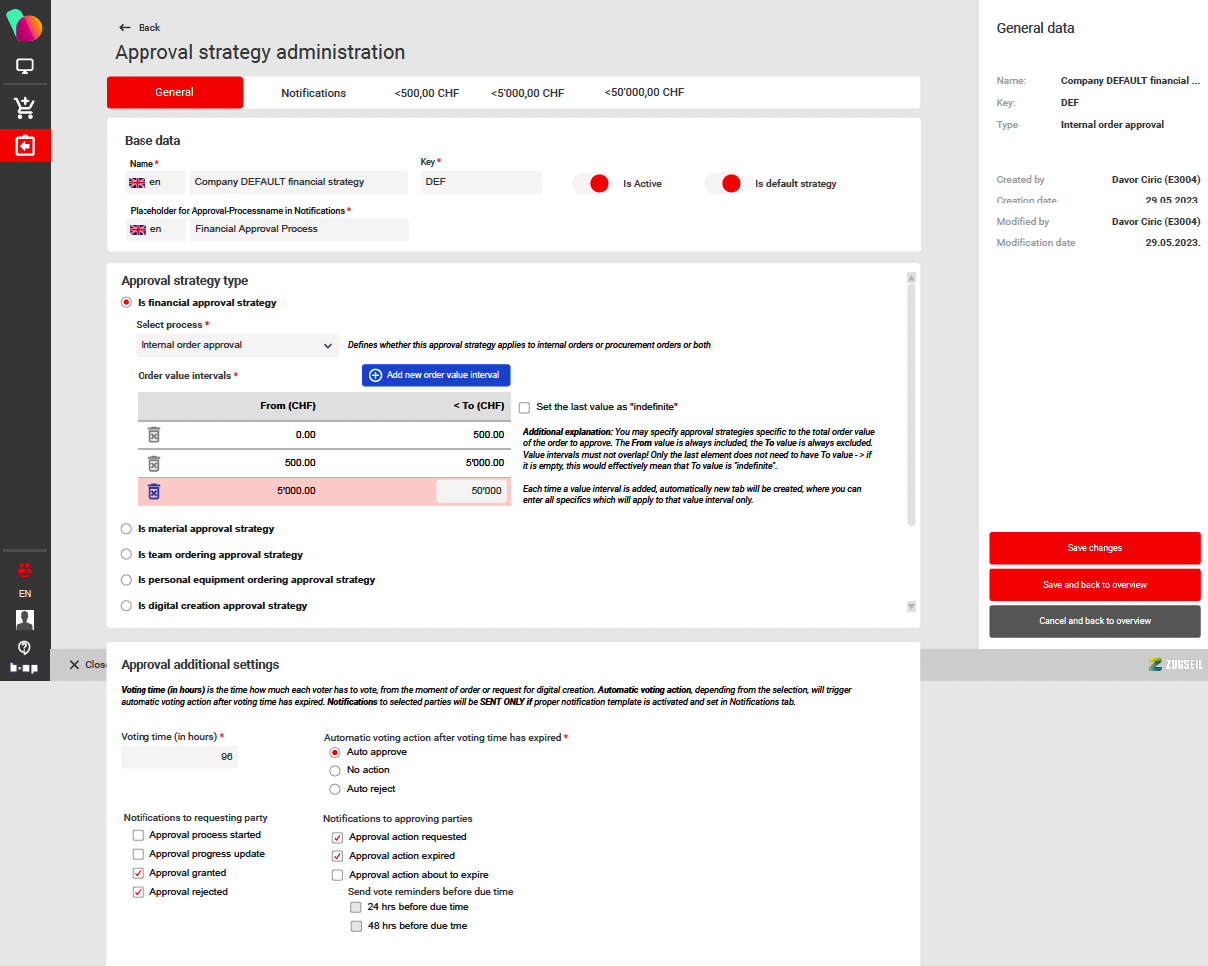This screenshot has height=966, width=1208.
Task: Click the user profile avatar in sidebar
Action: 25,619
